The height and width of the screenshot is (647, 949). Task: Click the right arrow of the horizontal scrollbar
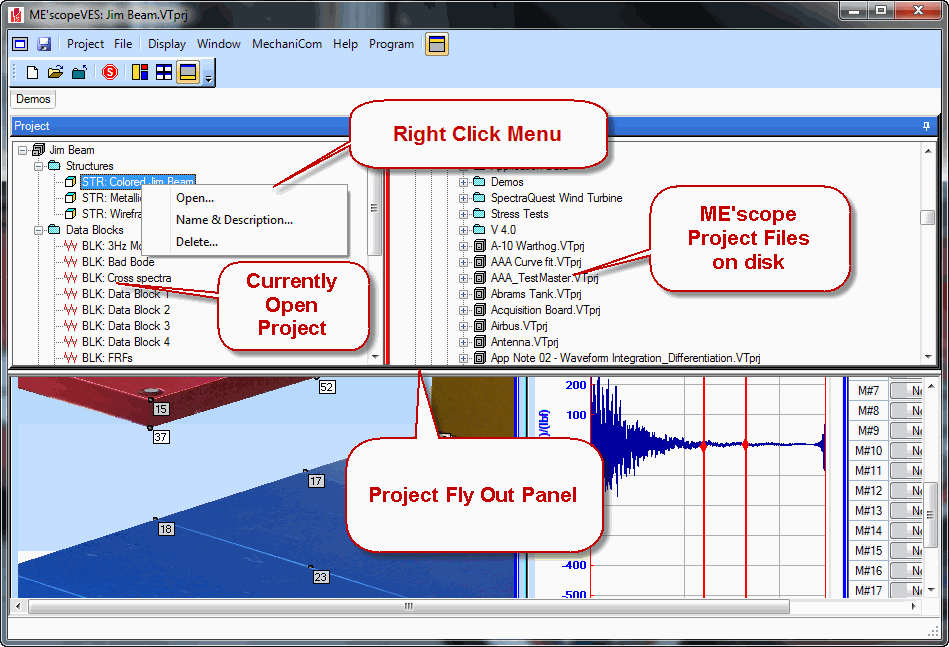pos(913,606)
